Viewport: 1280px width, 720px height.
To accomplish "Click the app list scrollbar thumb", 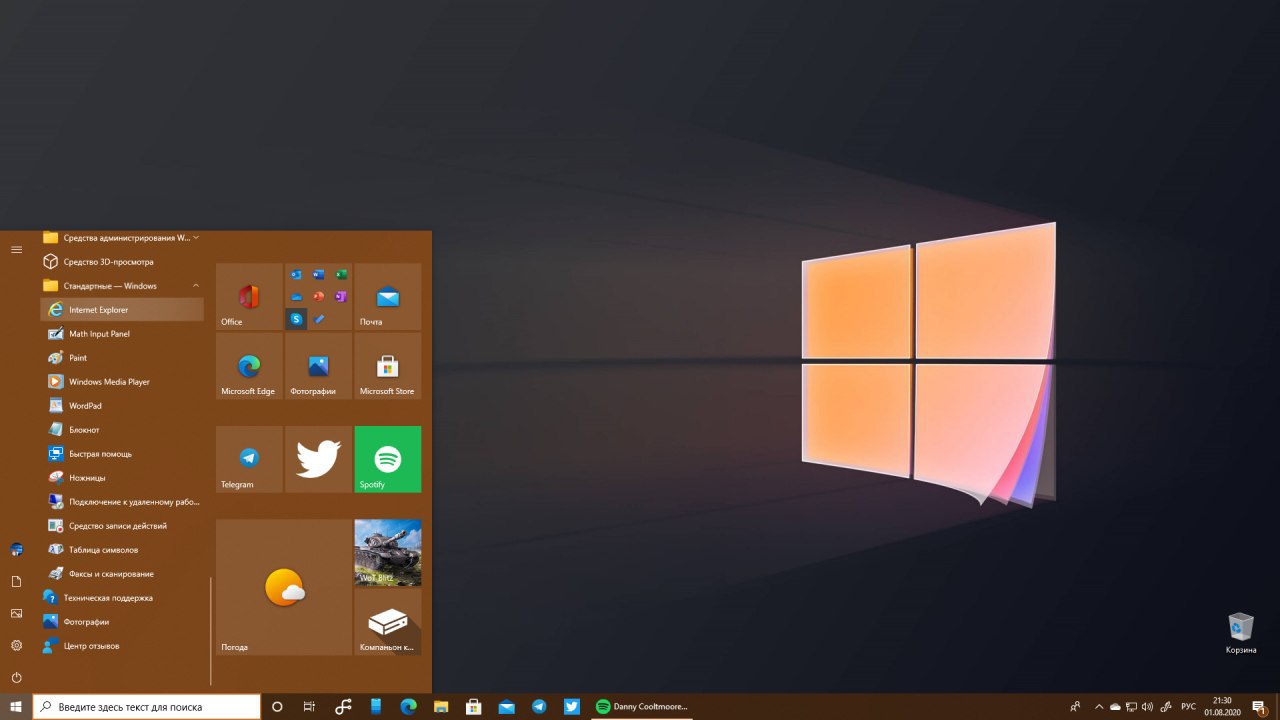I will click(x=211, y=630).
